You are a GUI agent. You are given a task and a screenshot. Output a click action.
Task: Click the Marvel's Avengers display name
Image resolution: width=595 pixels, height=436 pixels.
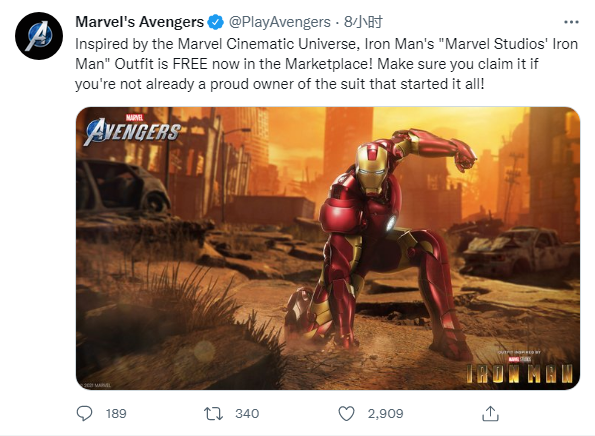[140, 22]
